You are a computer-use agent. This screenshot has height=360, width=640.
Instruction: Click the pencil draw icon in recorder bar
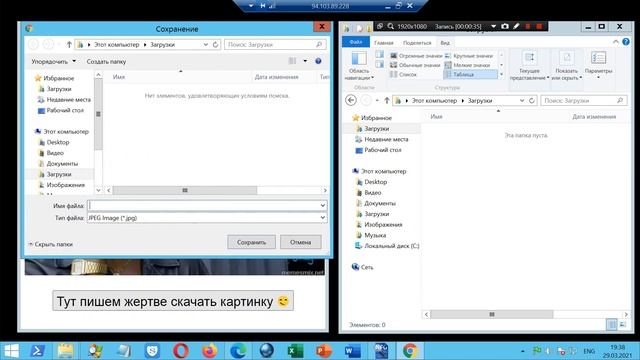click(x=516, y=26)
